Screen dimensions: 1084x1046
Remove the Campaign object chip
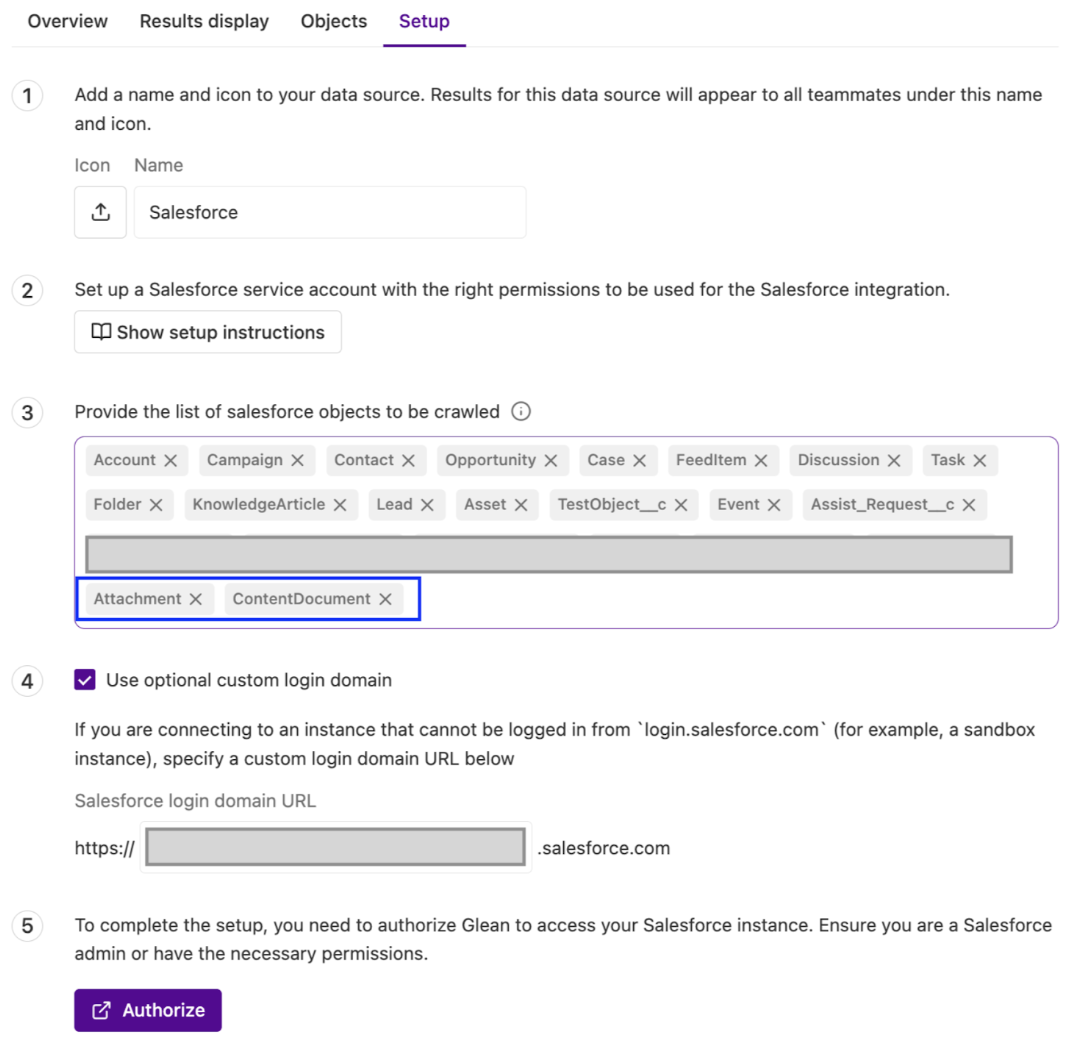(299, 460)
